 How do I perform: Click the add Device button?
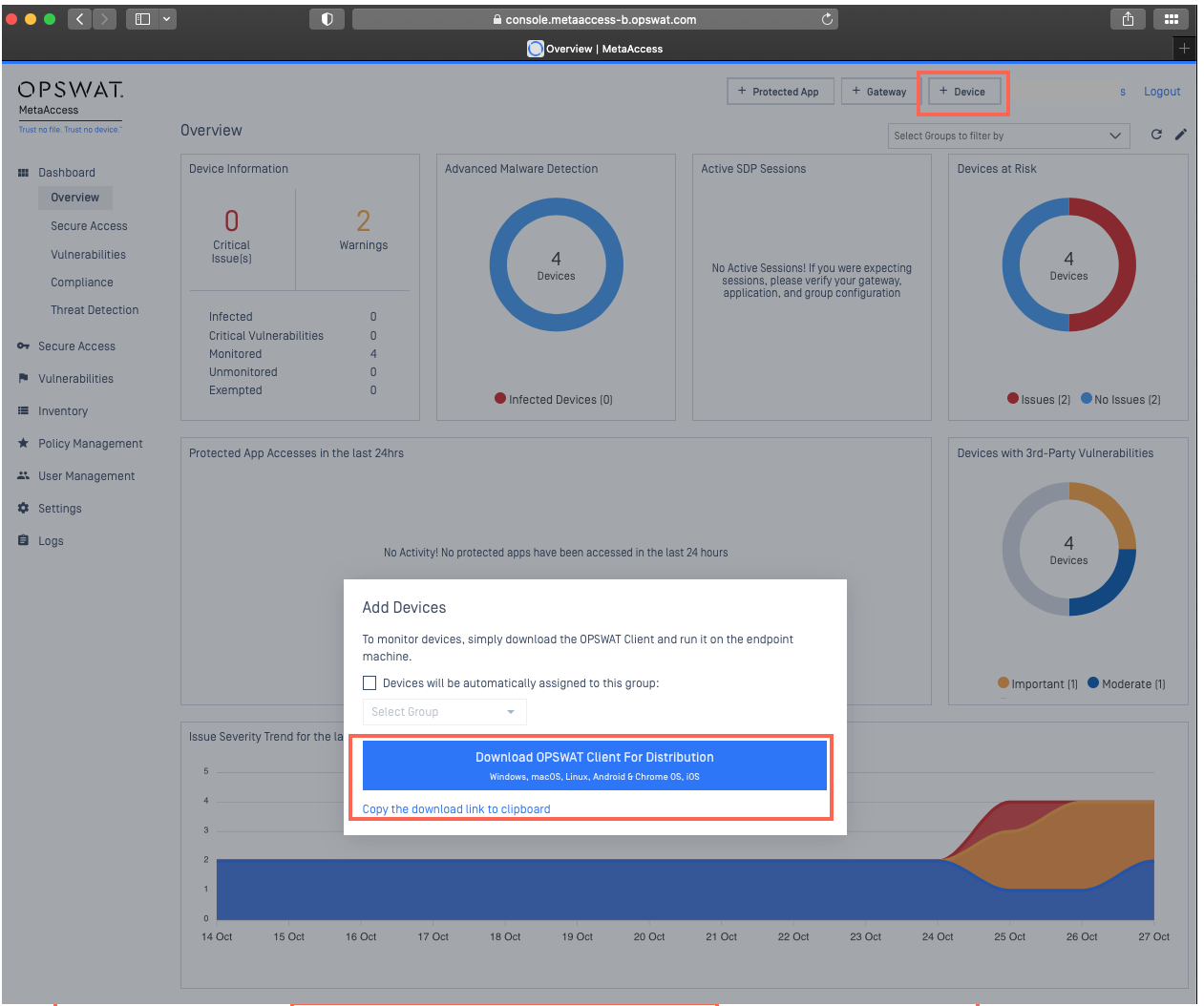tap(963, 92)
